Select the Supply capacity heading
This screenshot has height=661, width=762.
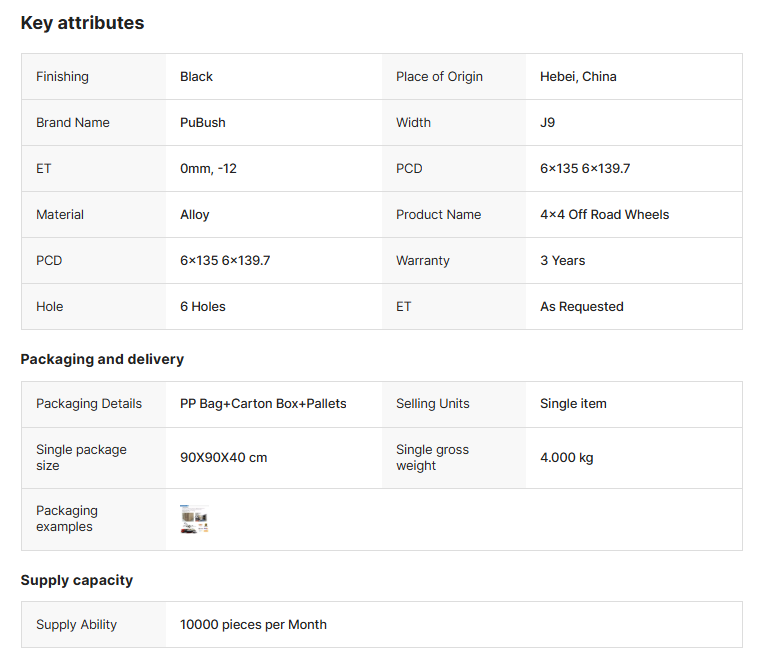[x=77, y=580]
